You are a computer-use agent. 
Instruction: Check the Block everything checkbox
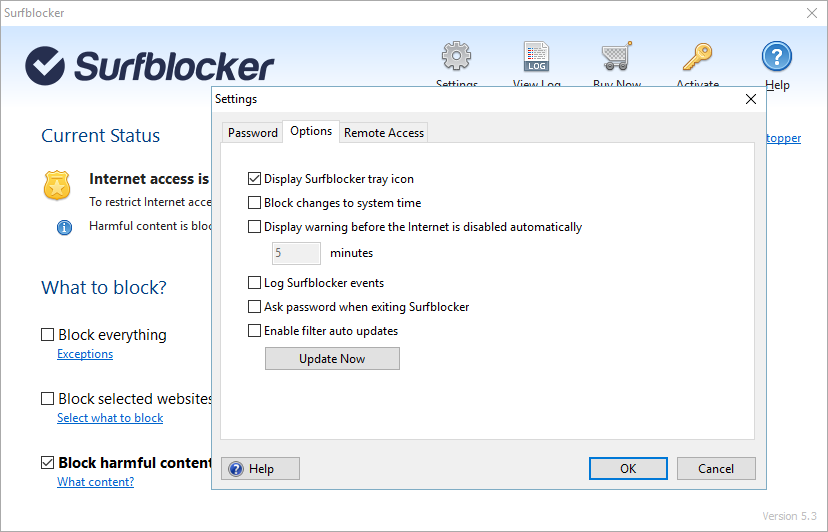click(x=48, y=335)
